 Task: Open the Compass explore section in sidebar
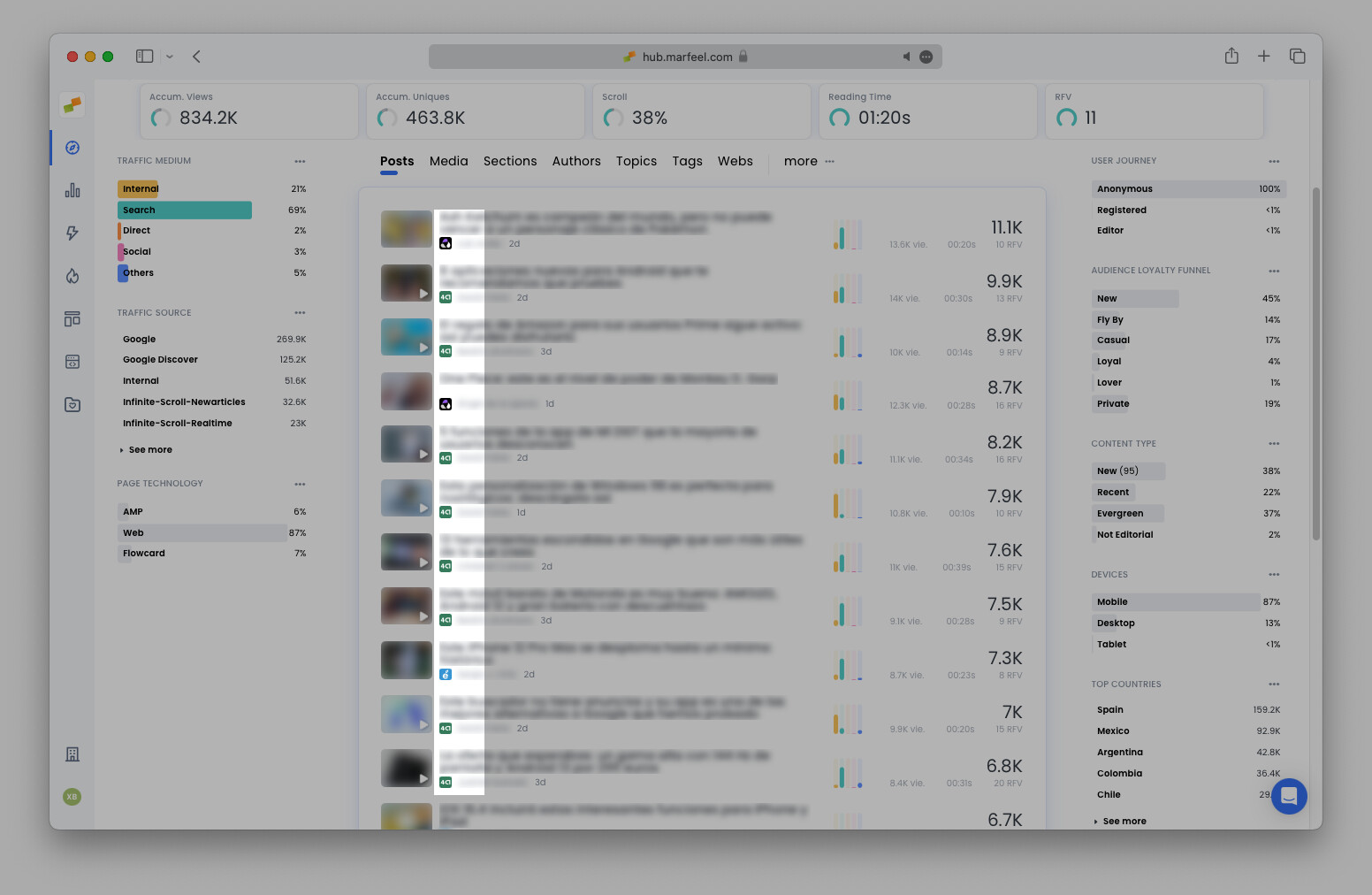pyautogui.click(x=72, y=148)
